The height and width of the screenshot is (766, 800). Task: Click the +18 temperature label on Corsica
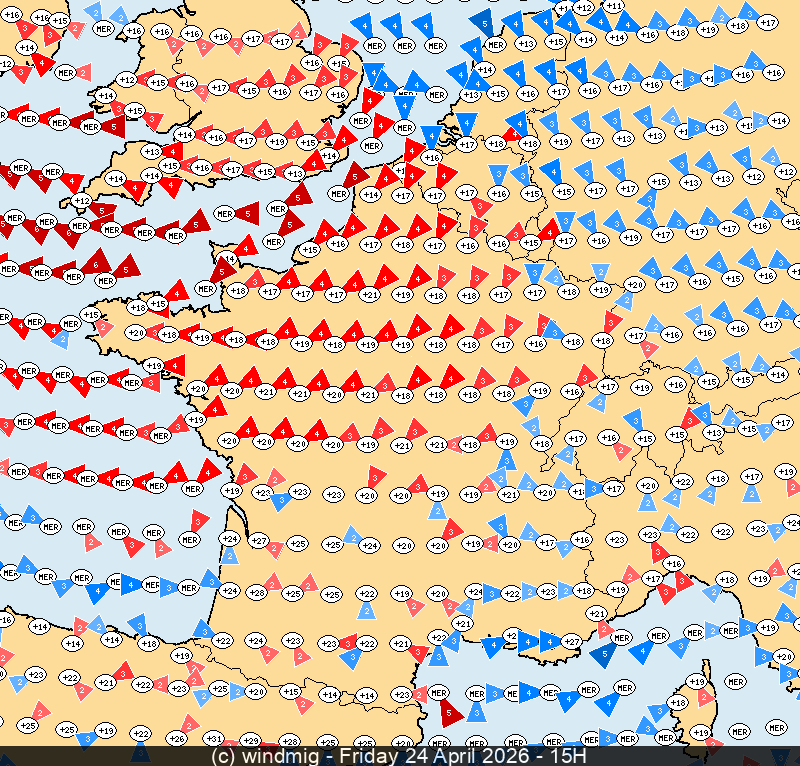pyautogui.click(x=678, y=703)
